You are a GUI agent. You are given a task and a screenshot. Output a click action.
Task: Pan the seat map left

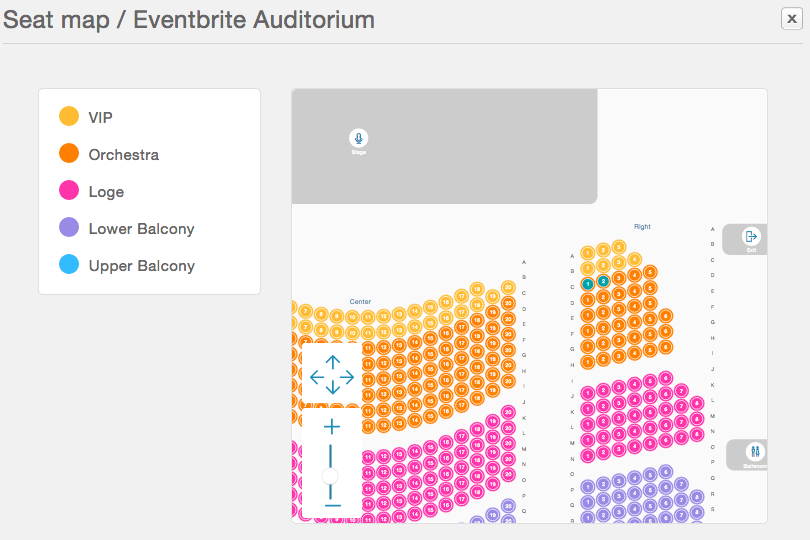[317, 377]
